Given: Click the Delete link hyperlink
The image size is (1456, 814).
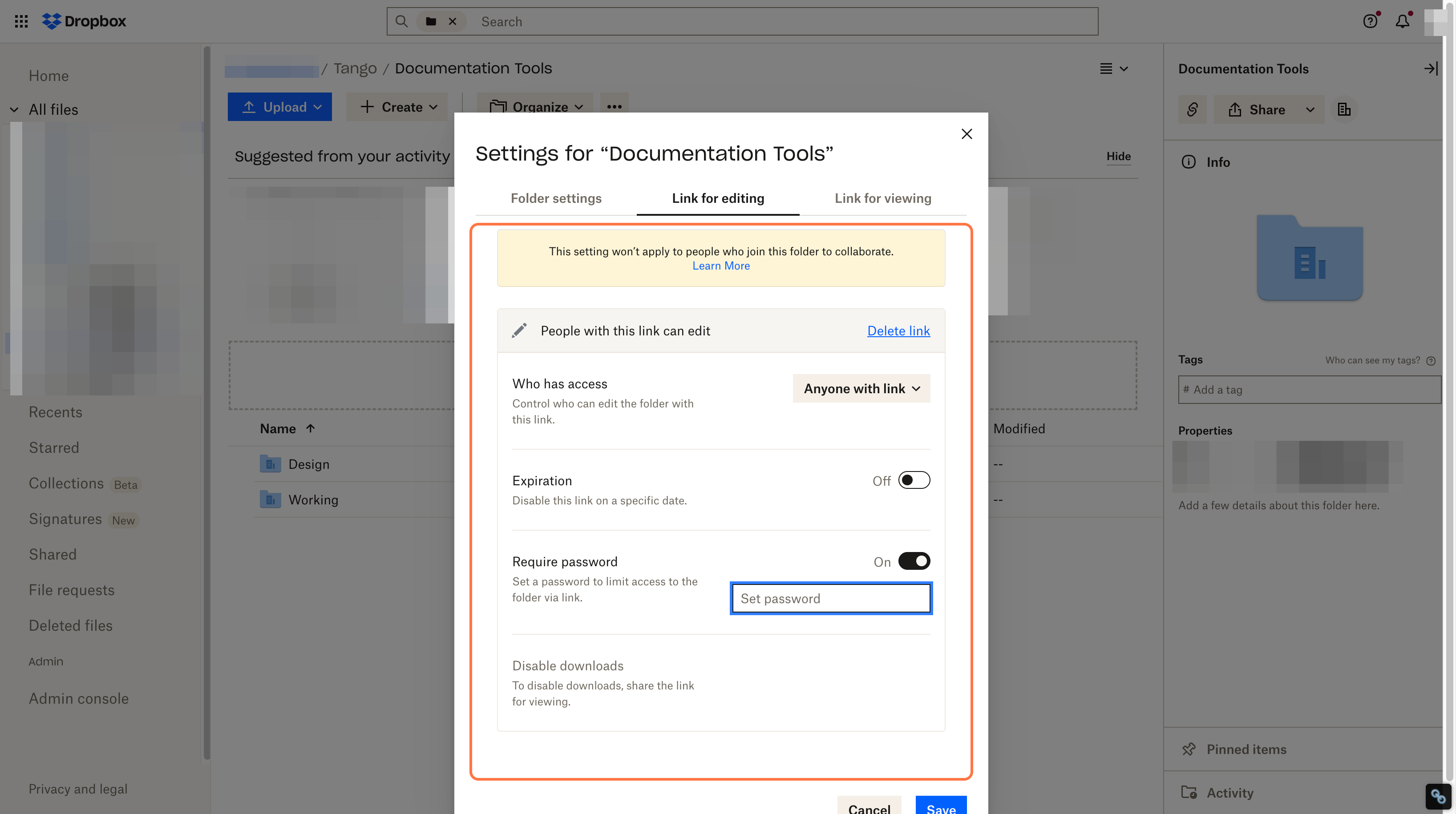Looking at the screenshot, I should pos(898,330).
